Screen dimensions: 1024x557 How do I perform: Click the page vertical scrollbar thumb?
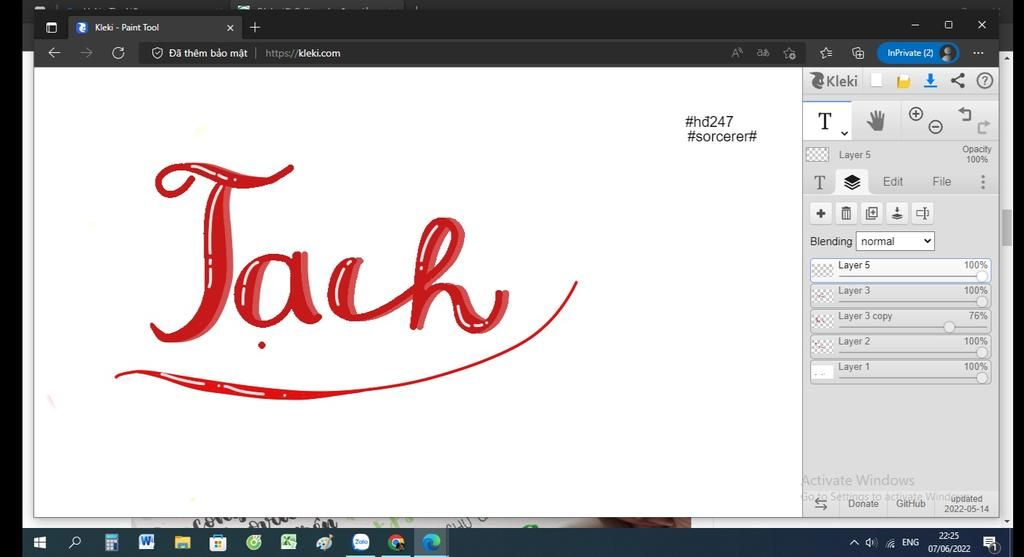(x=1006, y=228)
